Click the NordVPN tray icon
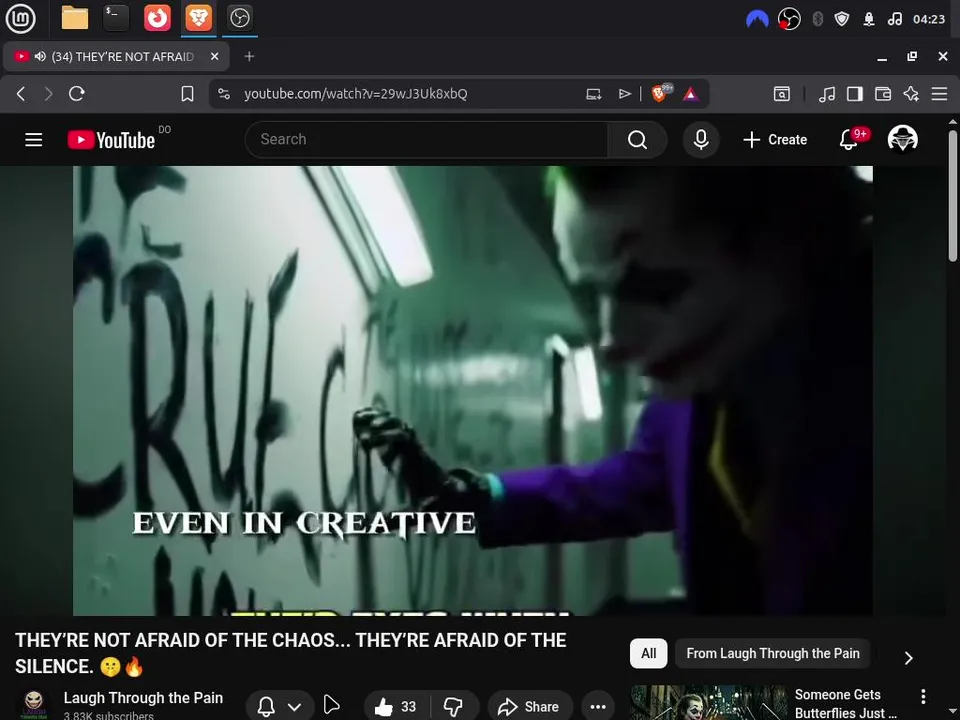Image resolution: width=960 pixels, height=720 pixels. point(757,20)
